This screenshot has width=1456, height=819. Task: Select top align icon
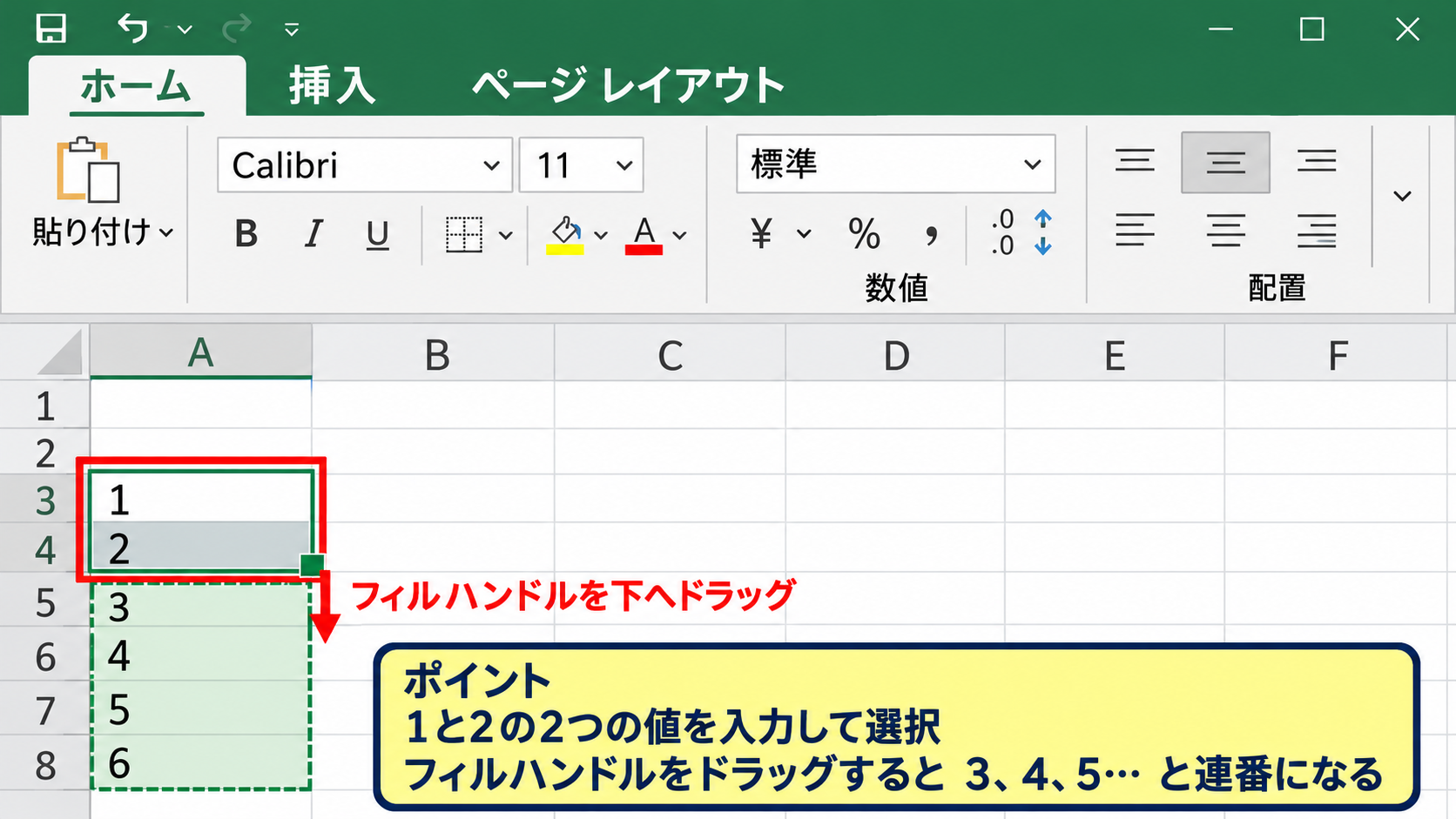pos(1135,161)
